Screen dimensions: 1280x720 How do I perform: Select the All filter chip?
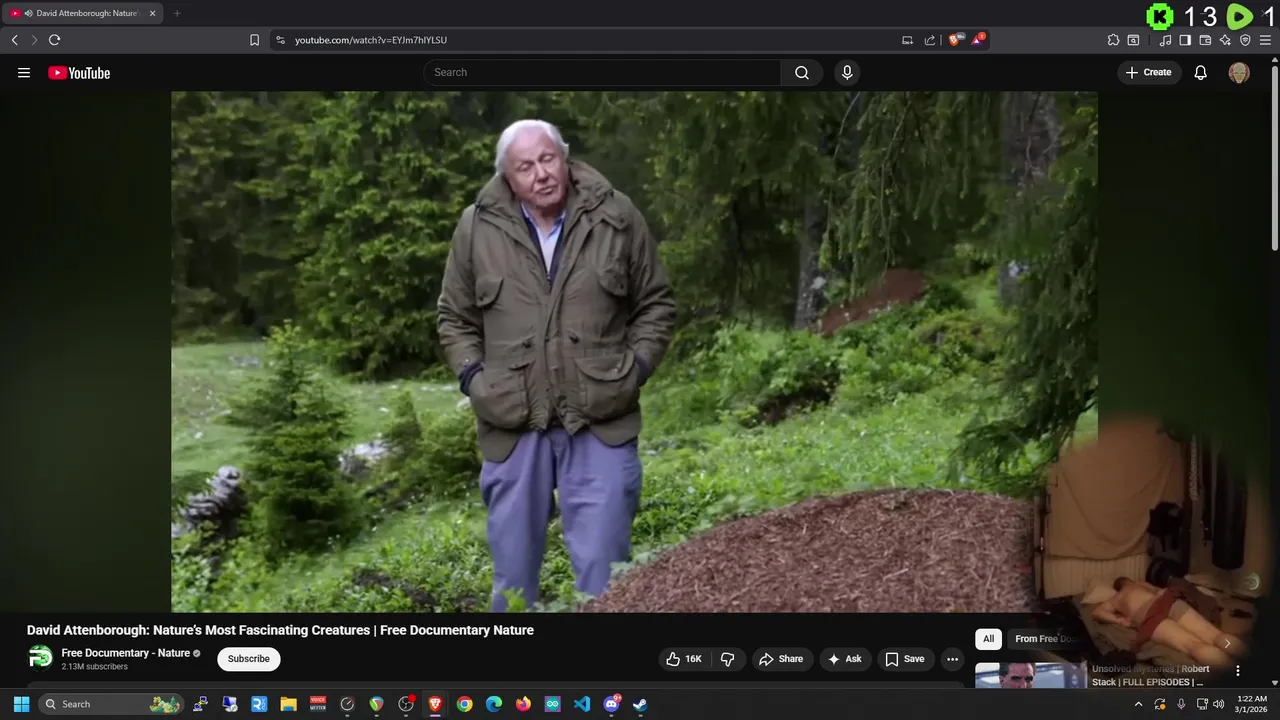point(988,639)
